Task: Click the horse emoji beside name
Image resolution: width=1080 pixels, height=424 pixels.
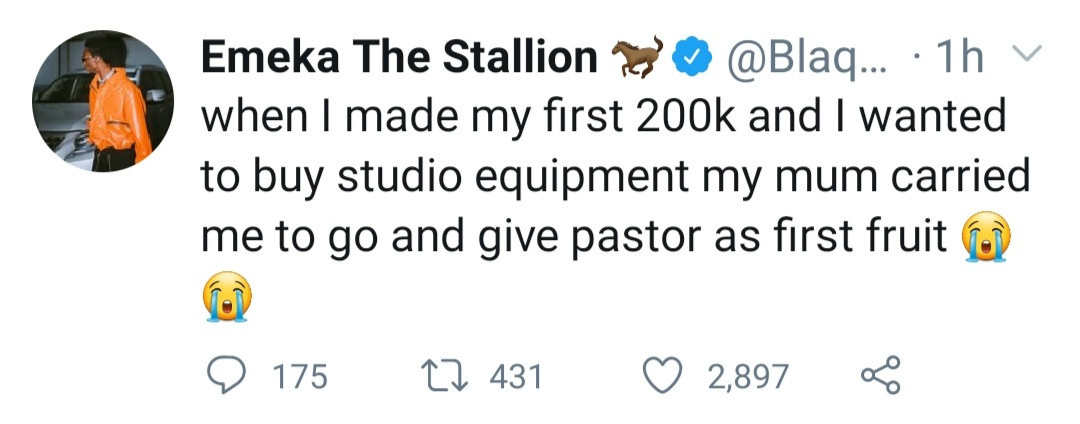Action: coord(637,57)
